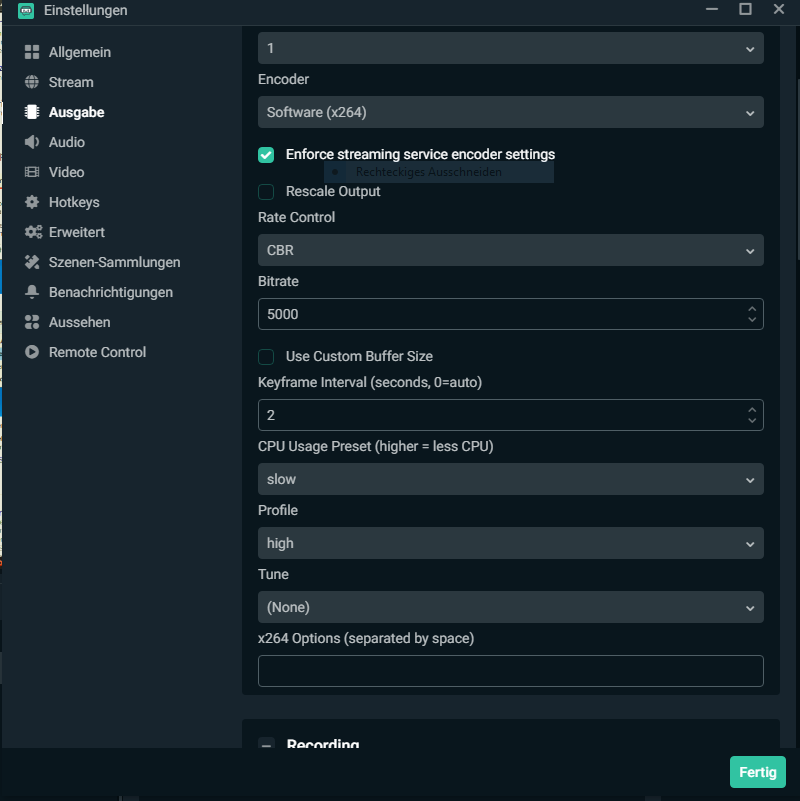Expand the CPU Usage Preset dropdown
This screenshot has height=801, width=800.
pos(510,479)
